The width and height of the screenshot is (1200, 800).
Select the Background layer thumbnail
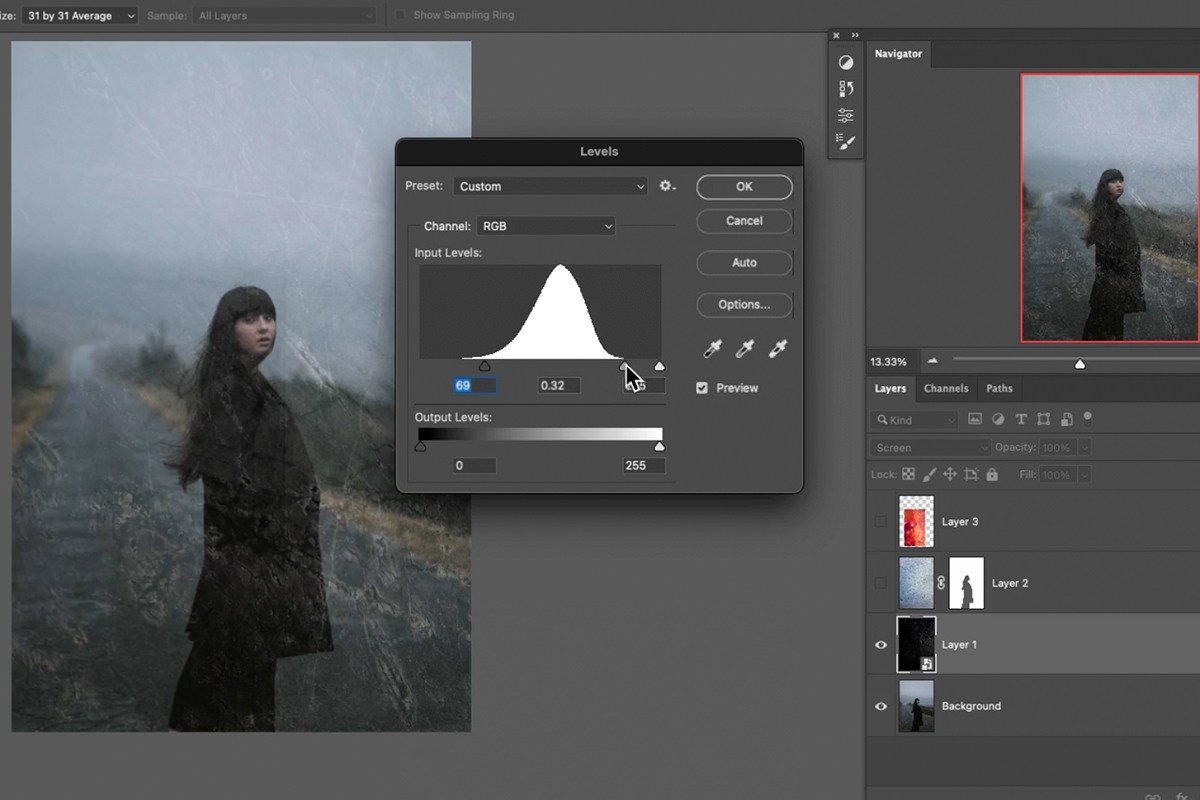[917, 706]
